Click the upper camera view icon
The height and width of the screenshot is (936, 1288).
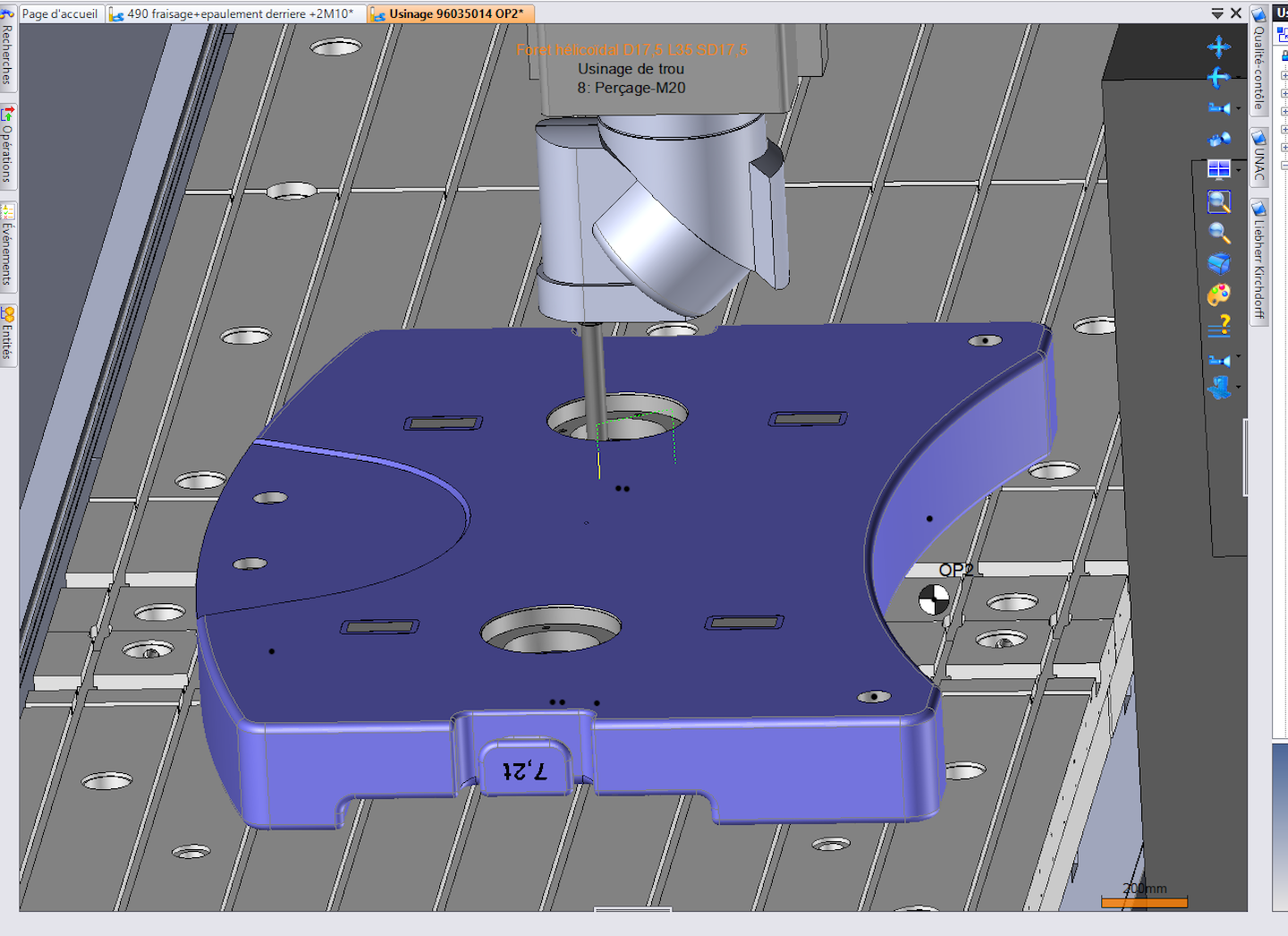pyautogui.click(x=1219, y=107)
